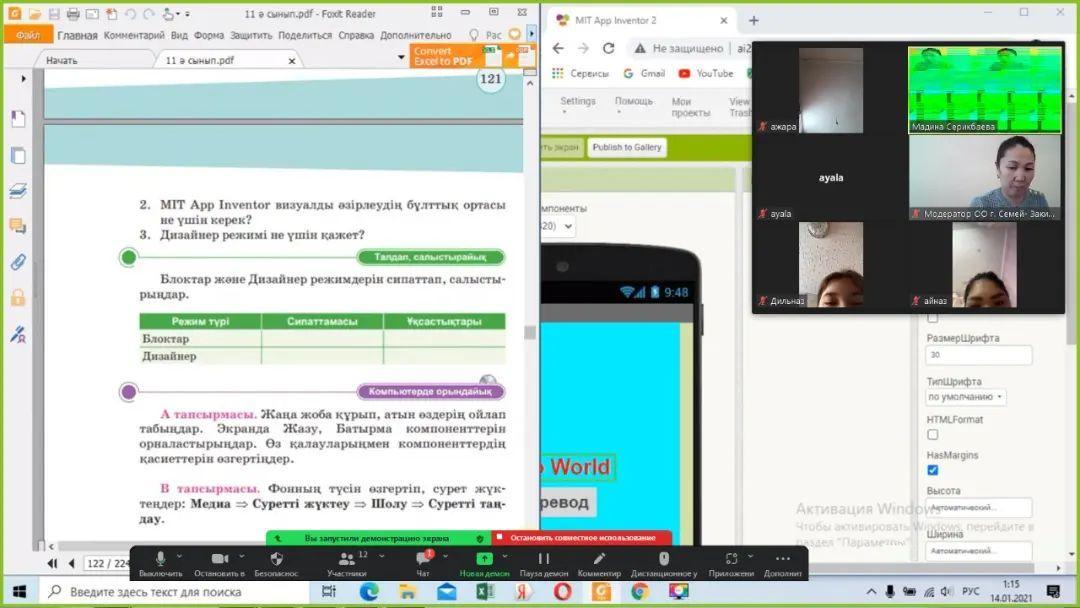Viewport: 1080px width, 608px height.
Task: Open the Security lock panel in Foxit sidebar
Action: click(x=18, y=297)
